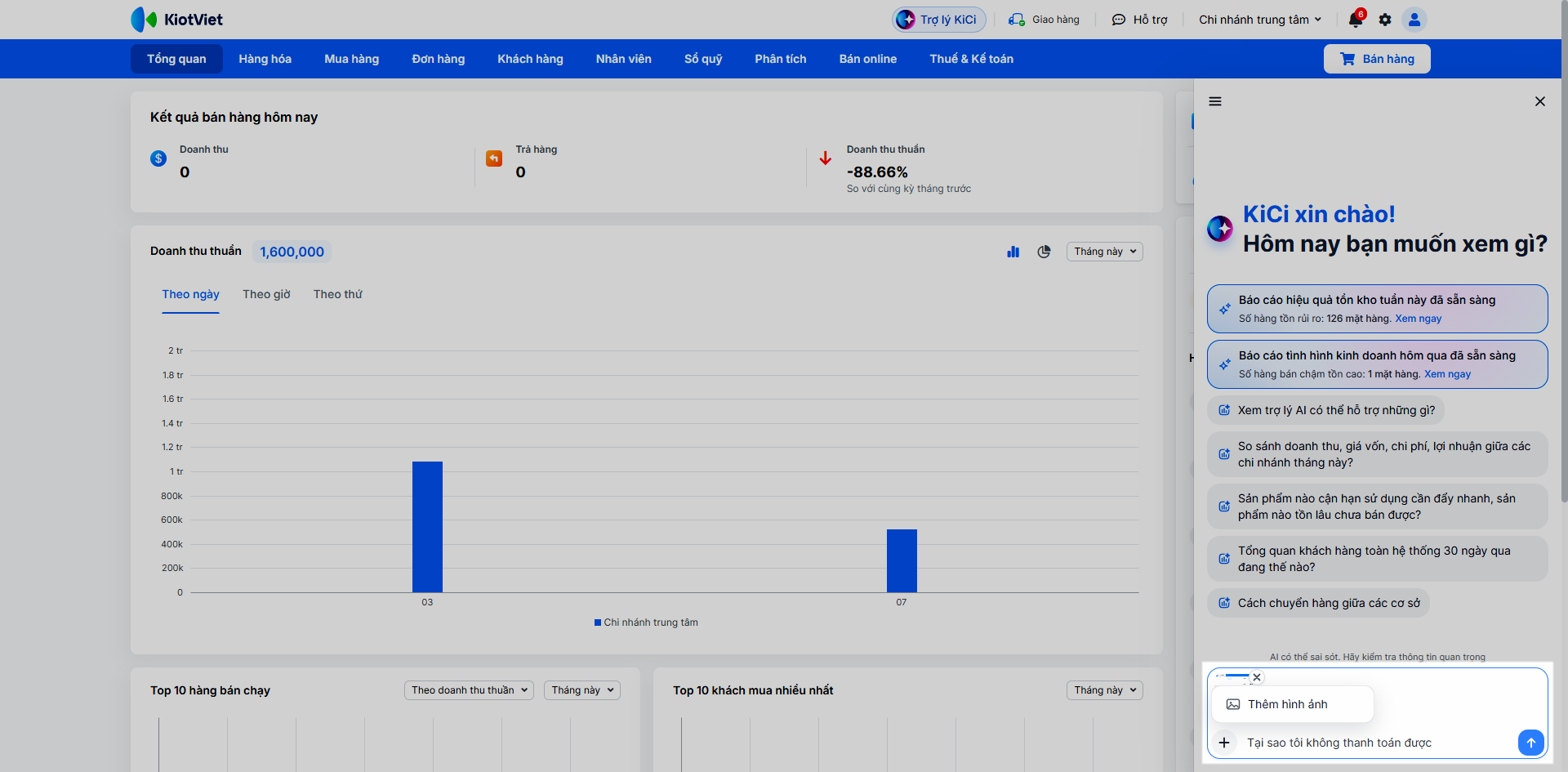Switch to Theo giờ tab
Image resolution: width=1568 pixels, height=772 pixels.
266,294
